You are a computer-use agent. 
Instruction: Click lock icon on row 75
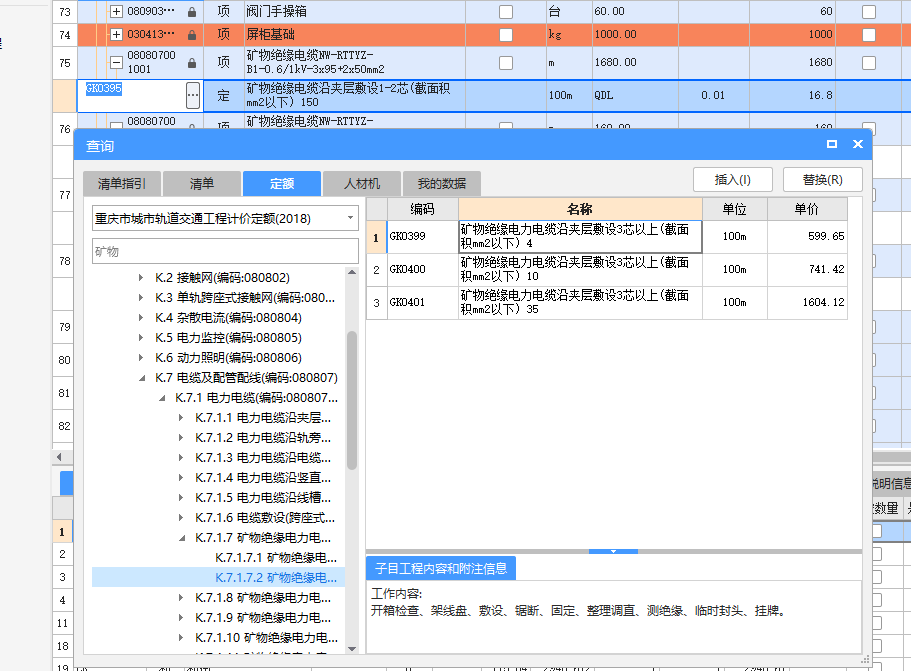point(192,63)
